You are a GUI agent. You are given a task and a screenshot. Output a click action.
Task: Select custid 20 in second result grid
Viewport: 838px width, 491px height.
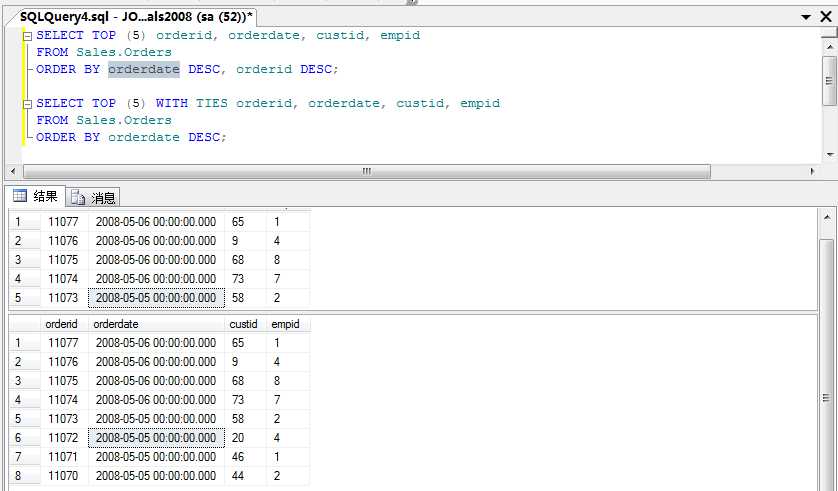[245, 438]
